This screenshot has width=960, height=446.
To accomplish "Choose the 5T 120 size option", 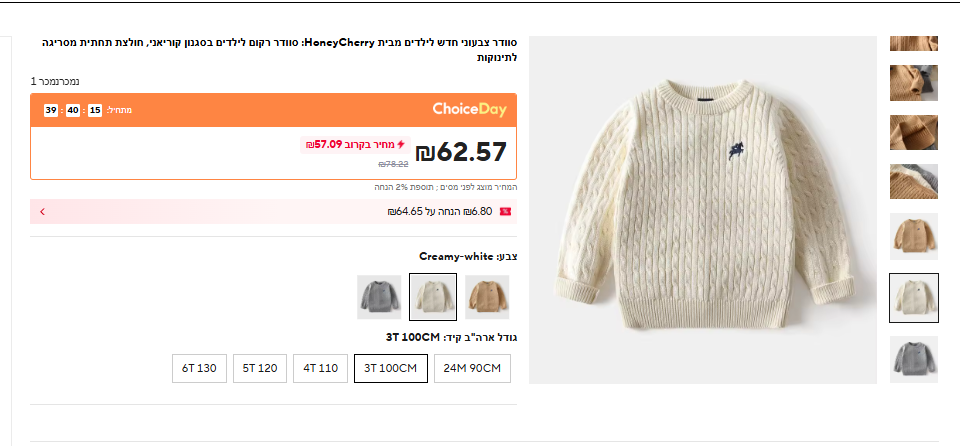I will [x=262, y=368].
